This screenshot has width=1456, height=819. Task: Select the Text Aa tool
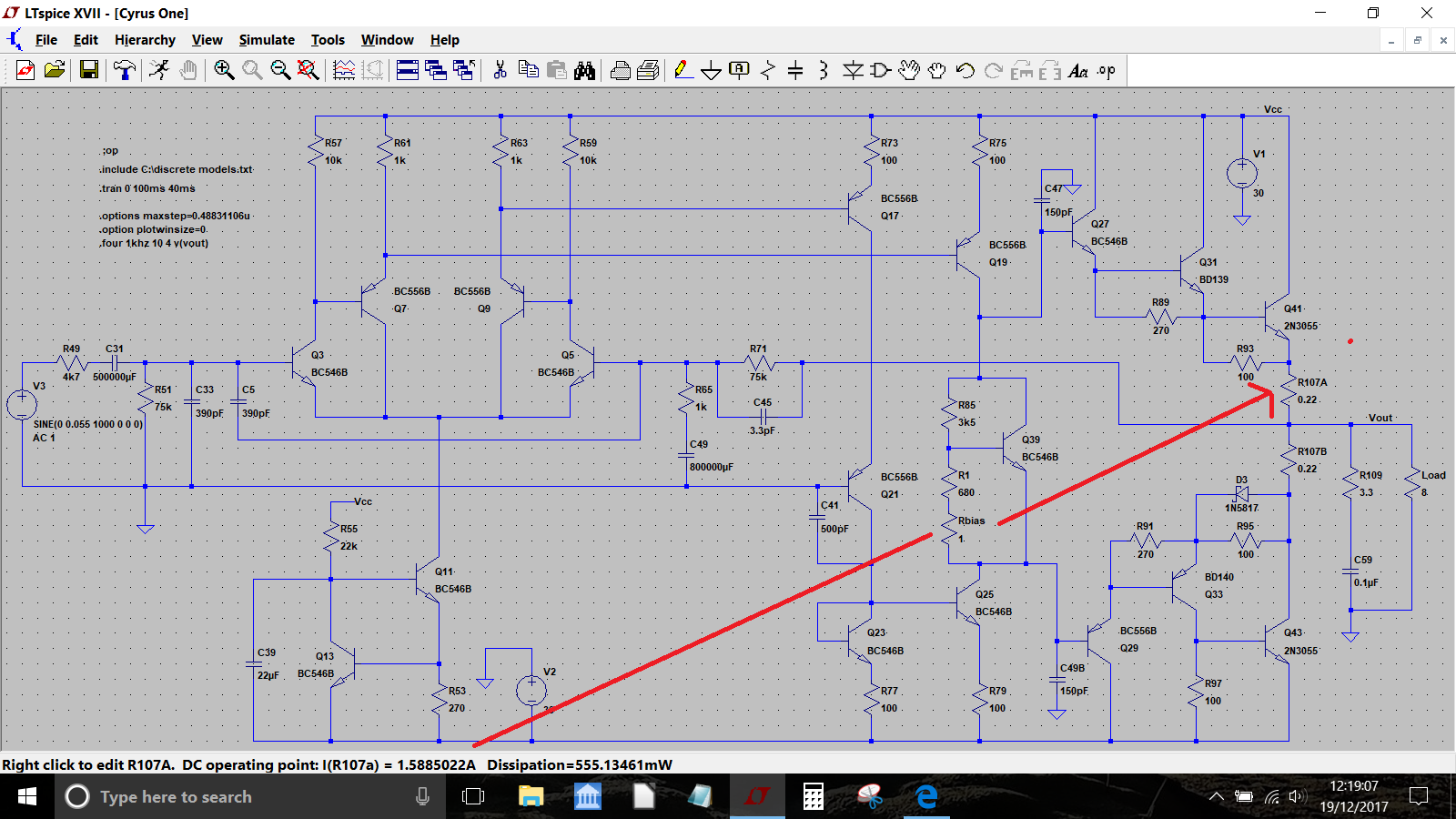pyautogui.click(x=1078, y=70)
